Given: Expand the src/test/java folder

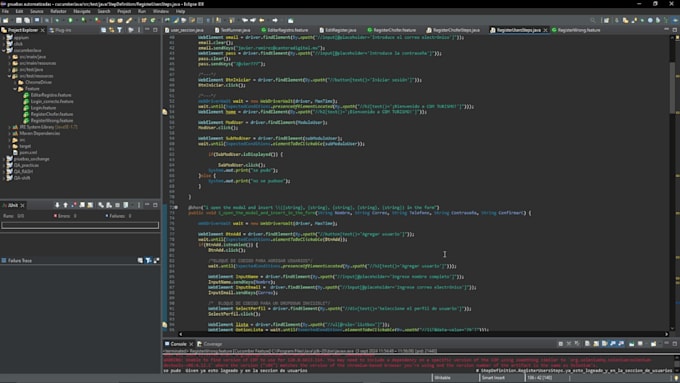Looking at the screenshot, I should [10, 69].
